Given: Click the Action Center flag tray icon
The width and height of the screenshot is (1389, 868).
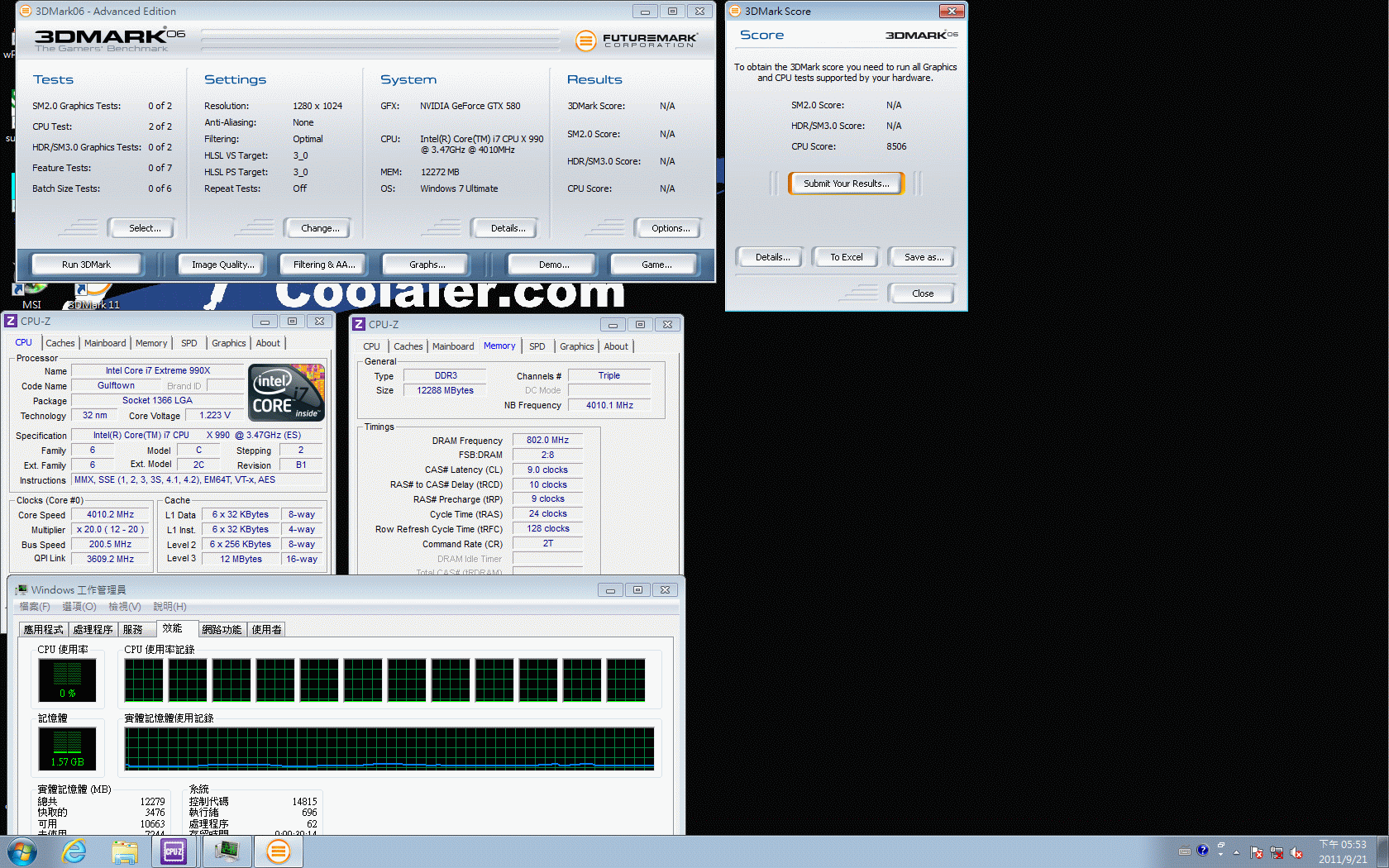Looking at the screenshot, I should pyautogui.click(x=1257, y=852).
